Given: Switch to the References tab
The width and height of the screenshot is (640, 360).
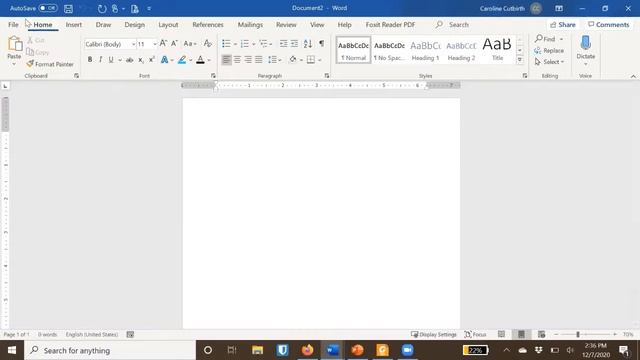Looking at the screenshot, I should (208, 24).
